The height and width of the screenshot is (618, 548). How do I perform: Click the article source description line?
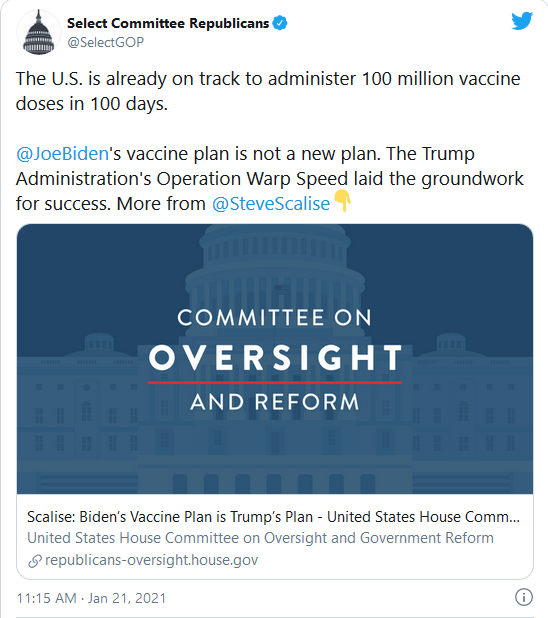[x=260, y=538]
